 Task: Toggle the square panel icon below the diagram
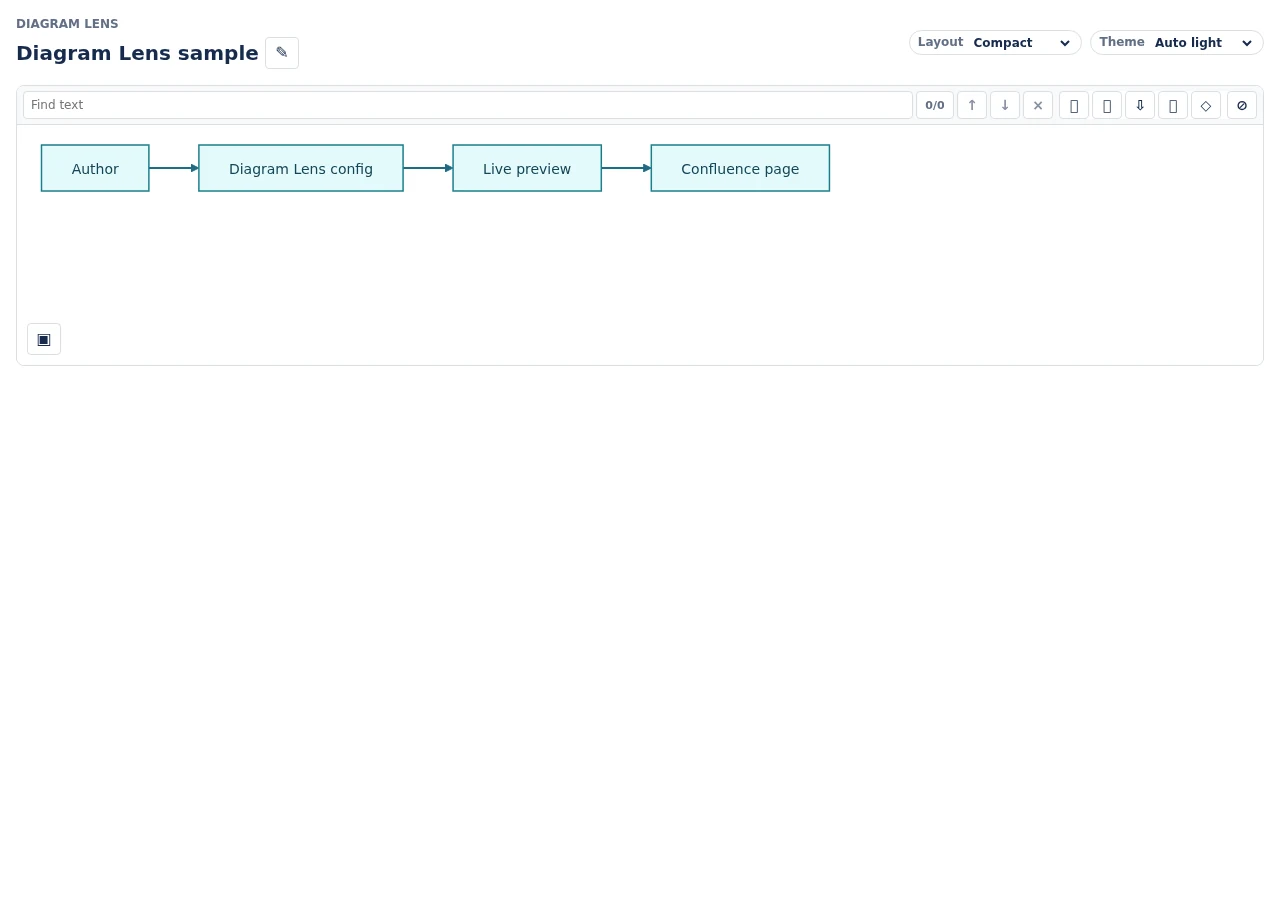tap(44, 339)
